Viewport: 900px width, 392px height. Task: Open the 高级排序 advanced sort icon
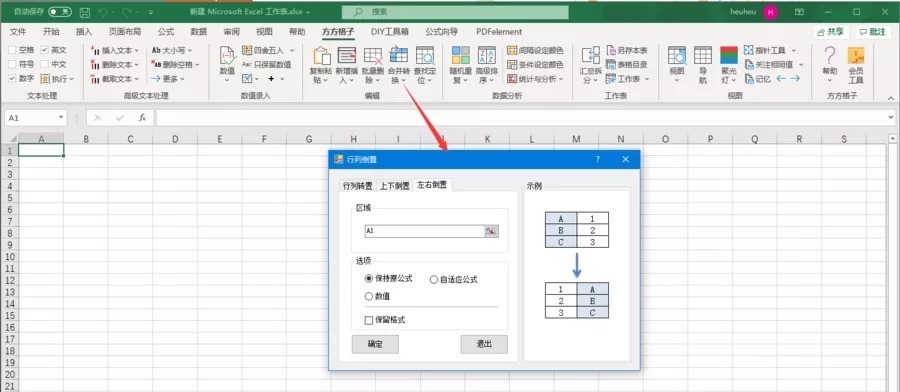point(486,56)
